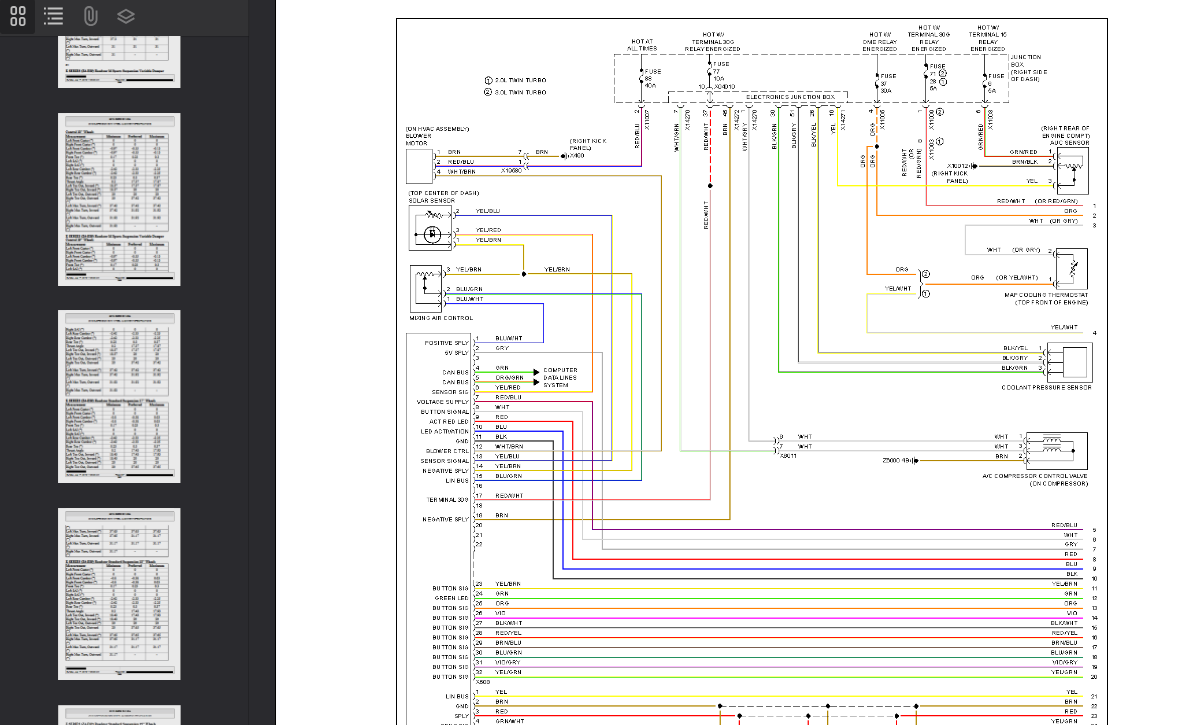
Task: Click the 'GREEN LED' pin label
Action: tap(451, 599)
